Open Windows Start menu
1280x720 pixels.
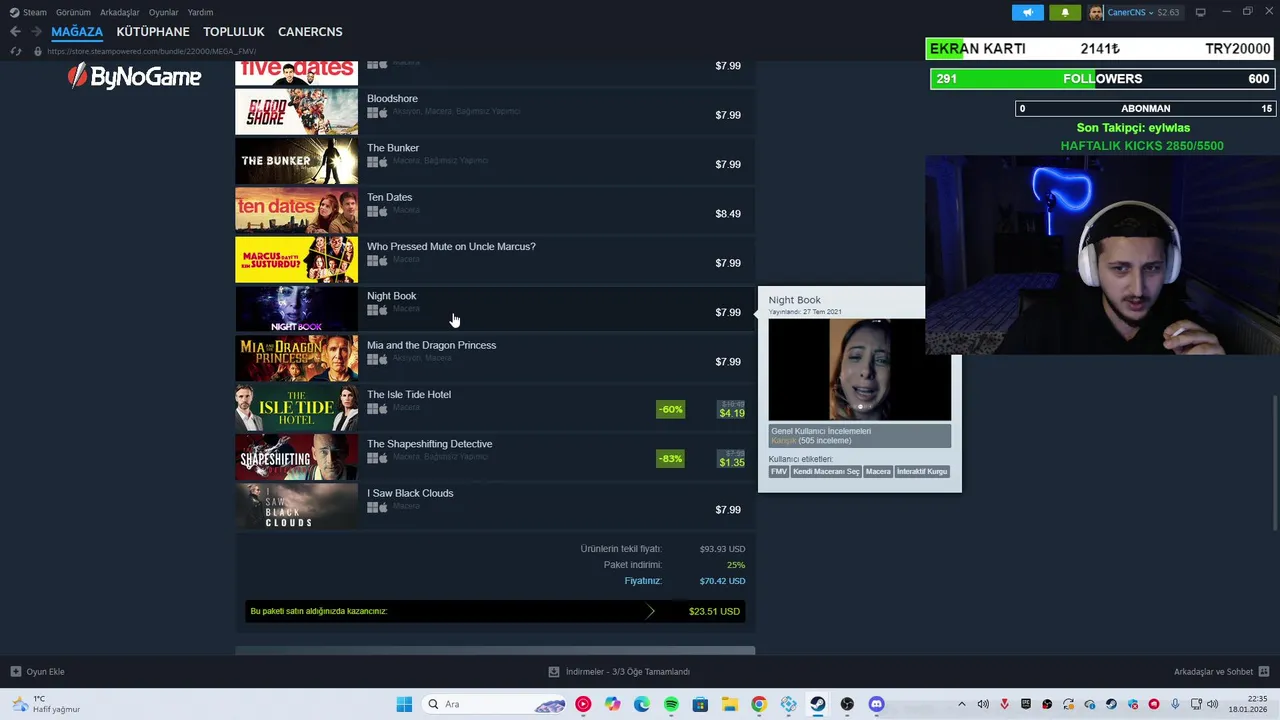[x=404, y=704]
